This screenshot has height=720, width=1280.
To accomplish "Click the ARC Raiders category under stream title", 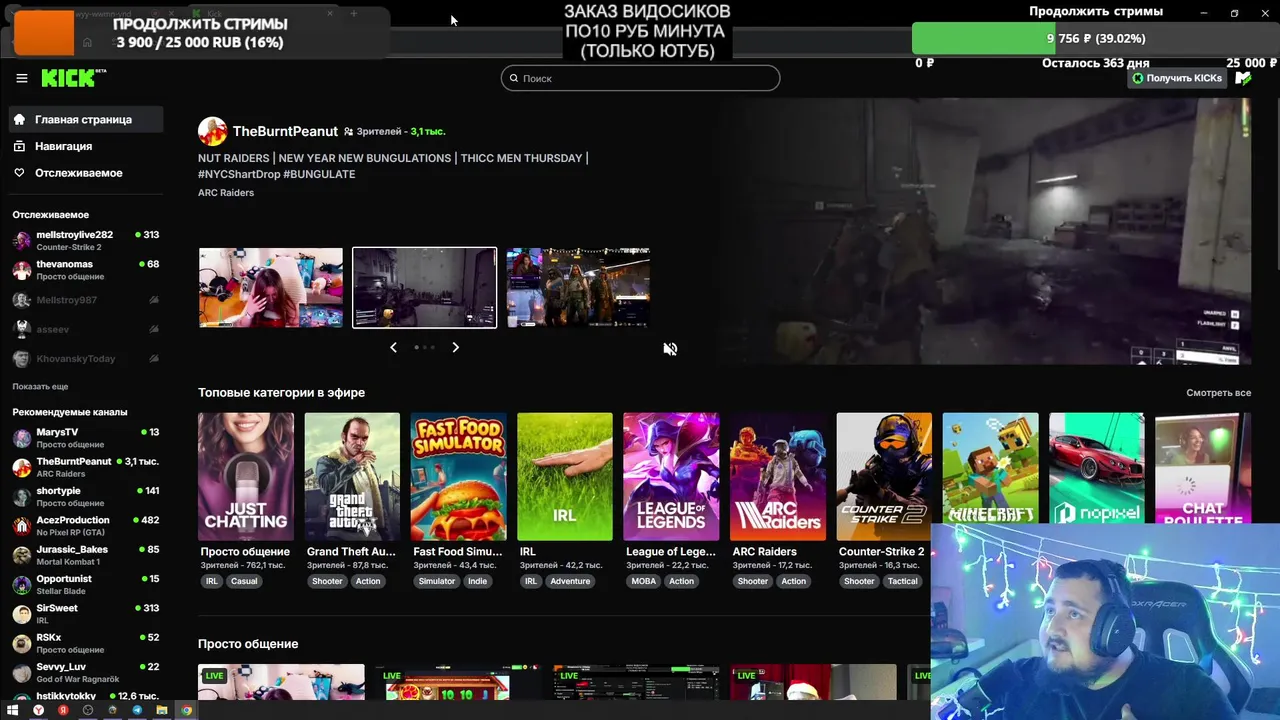I will pos(226,193).
